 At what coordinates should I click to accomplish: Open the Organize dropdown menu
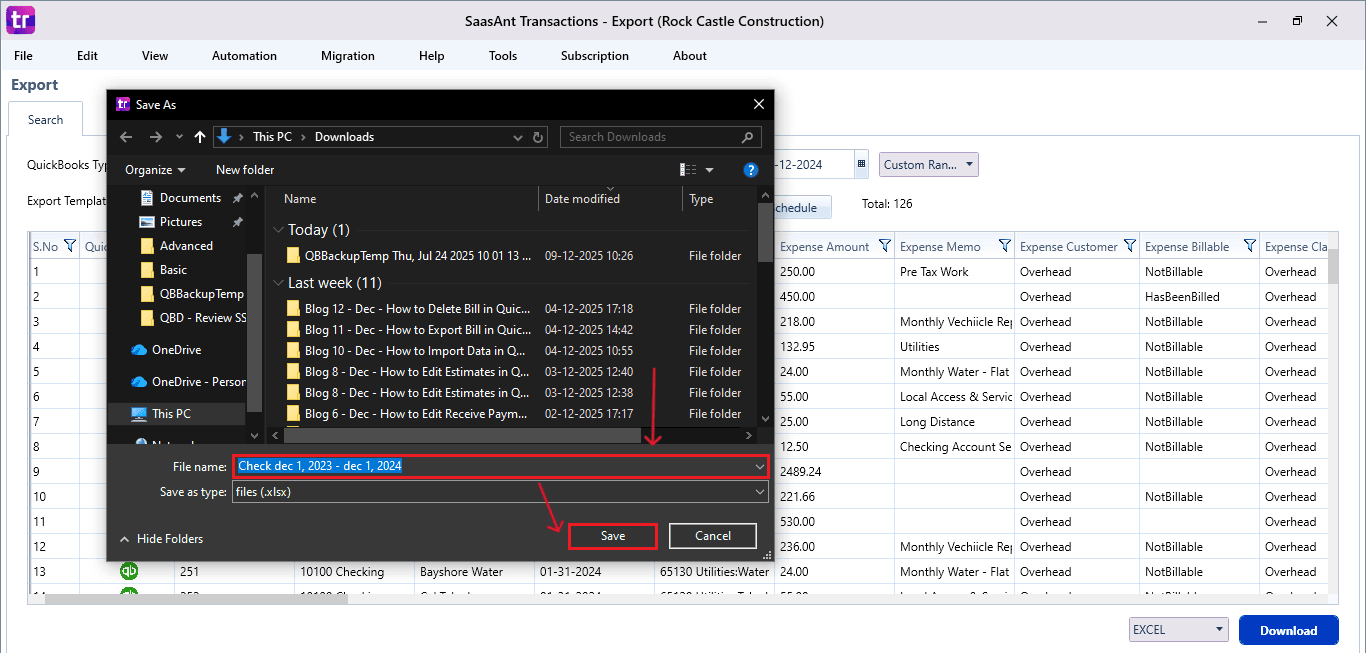coord(155,170)
